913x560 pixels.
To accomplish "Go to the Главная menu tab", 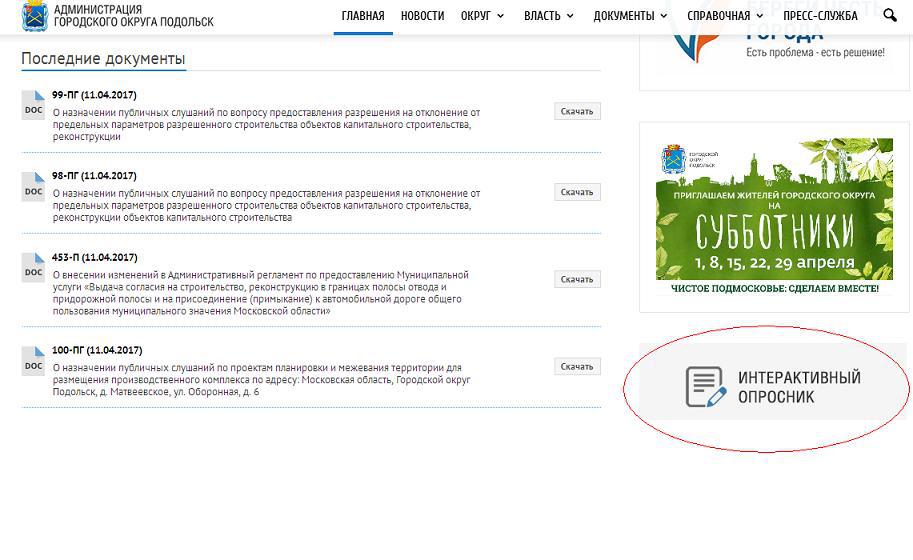I will (362, 16).
